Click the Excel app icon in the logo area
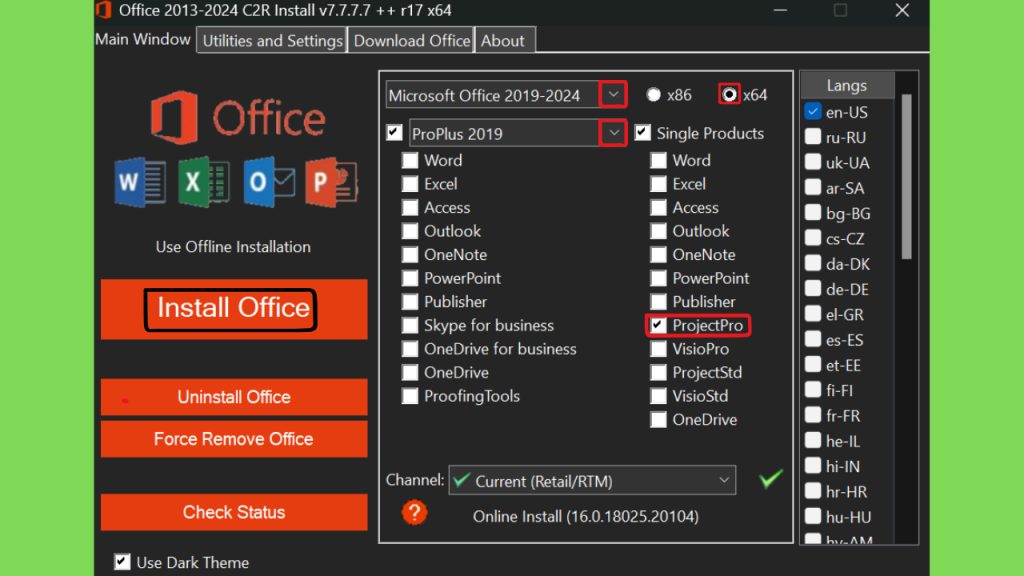Screen dimensions: 1024x576 (x=204, y=182)
